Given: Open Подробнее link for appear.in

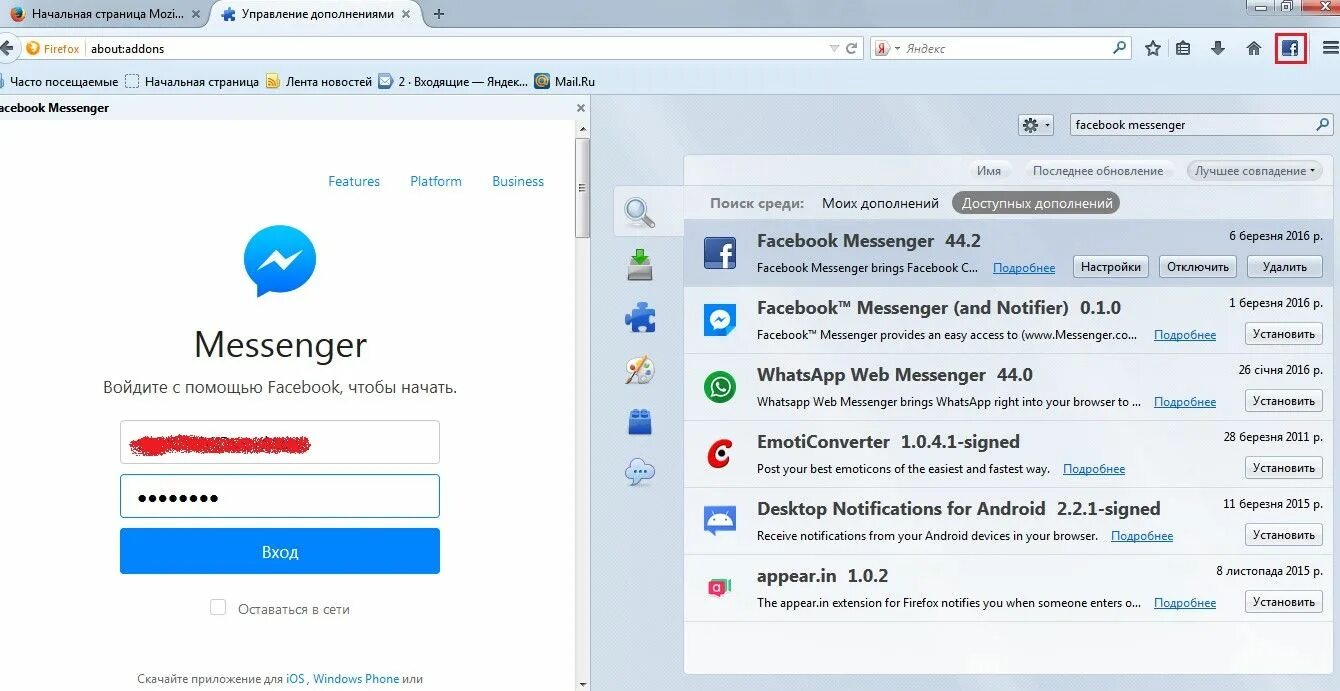Looking at the screenshot, I should [x=1185, y=603].
